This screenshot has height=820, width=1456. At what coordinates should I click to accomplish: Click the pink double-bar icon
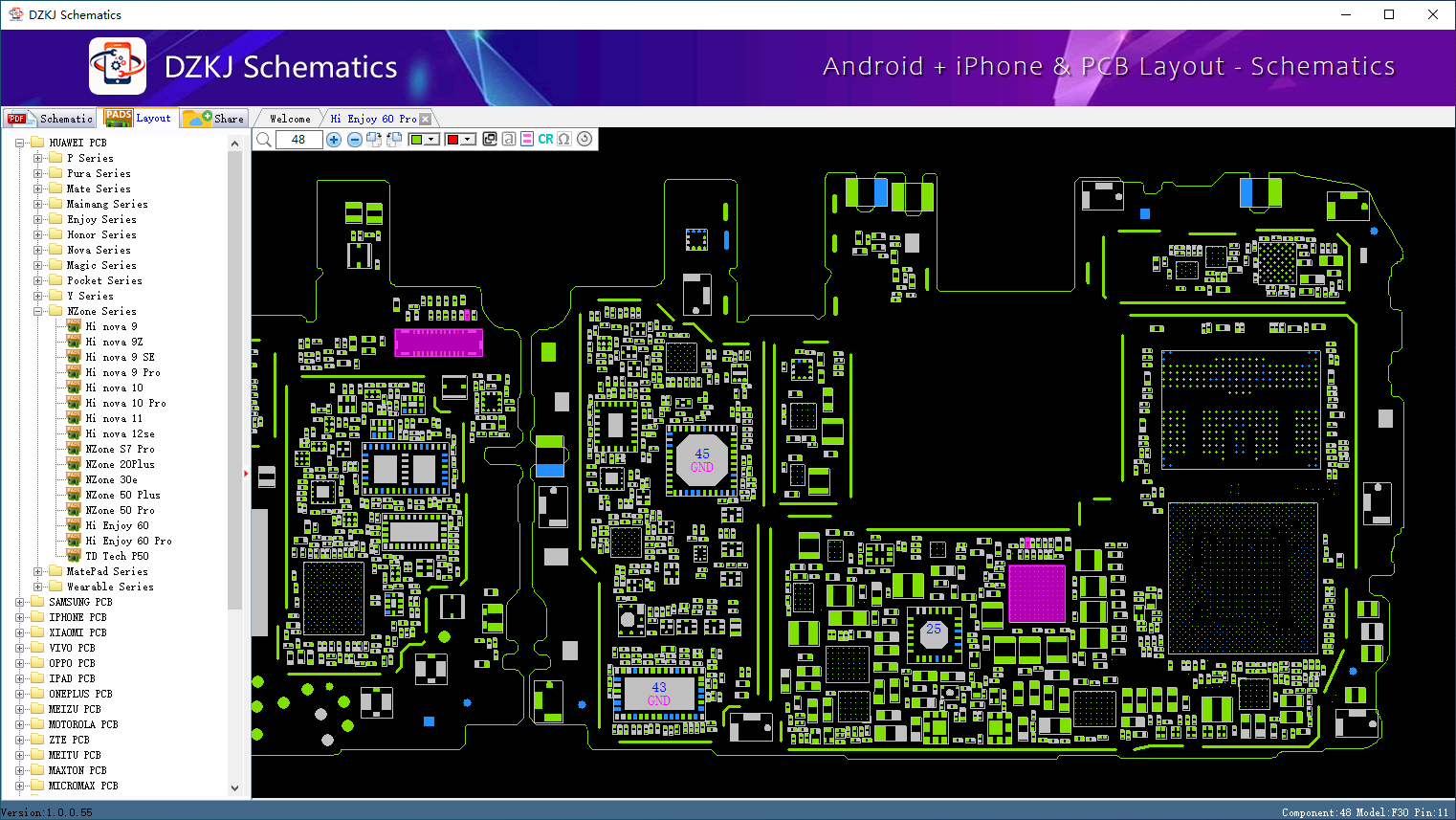click(x=527, y=139)
